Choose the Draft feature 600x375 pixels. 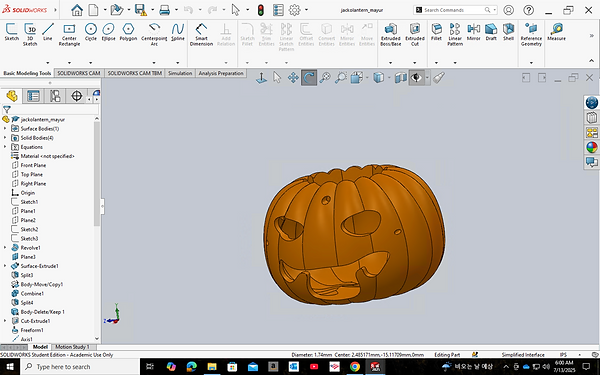point(491,31)
